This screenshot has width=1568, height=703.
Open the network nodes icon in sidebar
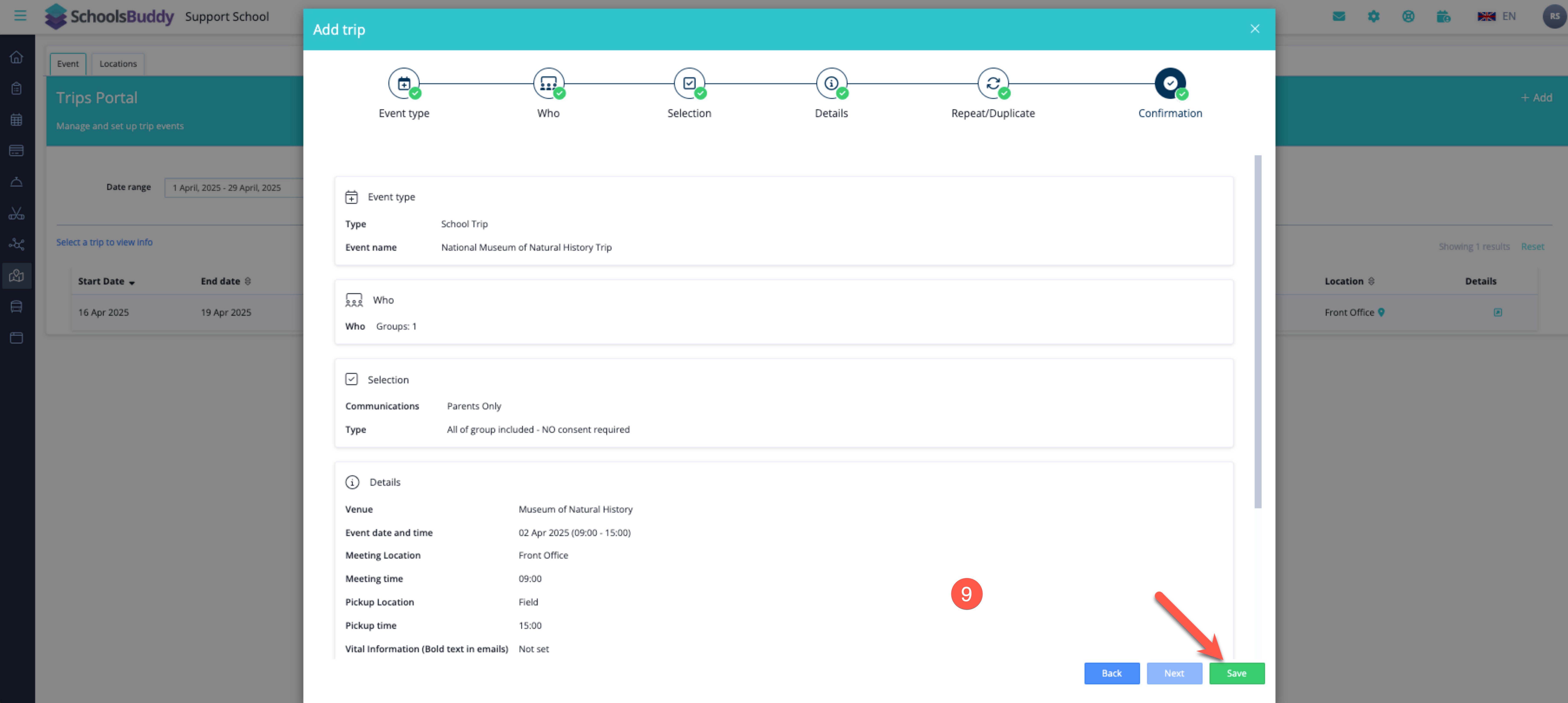pyautogui.click(x=16, y=244)
